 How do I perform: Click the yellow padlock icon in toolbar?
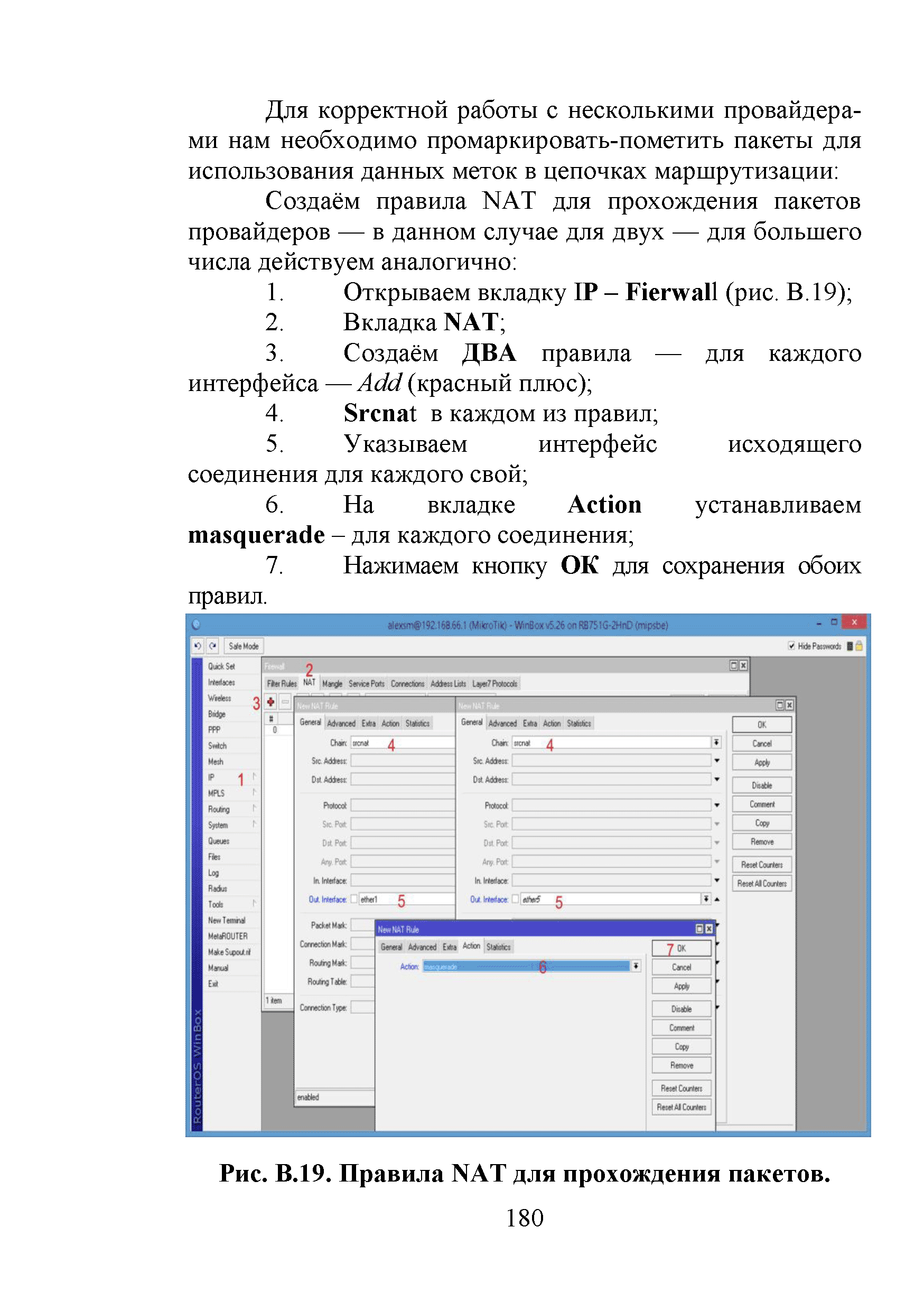[859, 646]
